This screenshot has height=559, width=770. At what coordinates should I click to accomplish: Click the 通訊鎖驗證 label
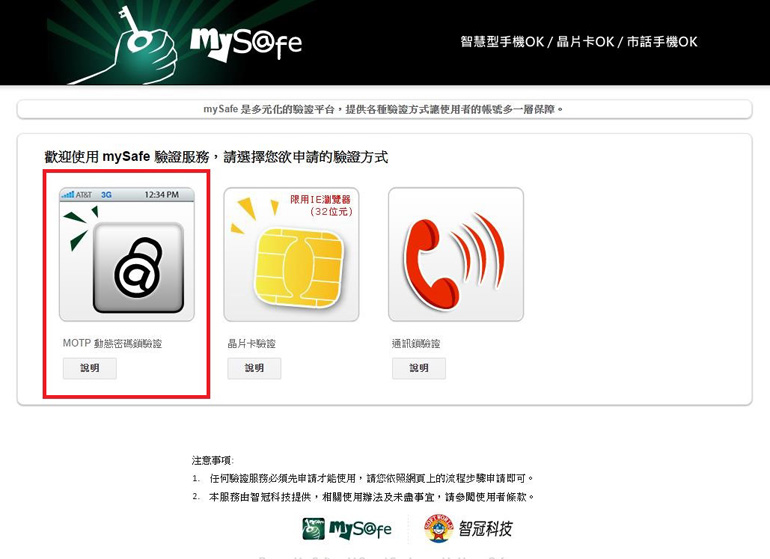(x=416, y=343)
